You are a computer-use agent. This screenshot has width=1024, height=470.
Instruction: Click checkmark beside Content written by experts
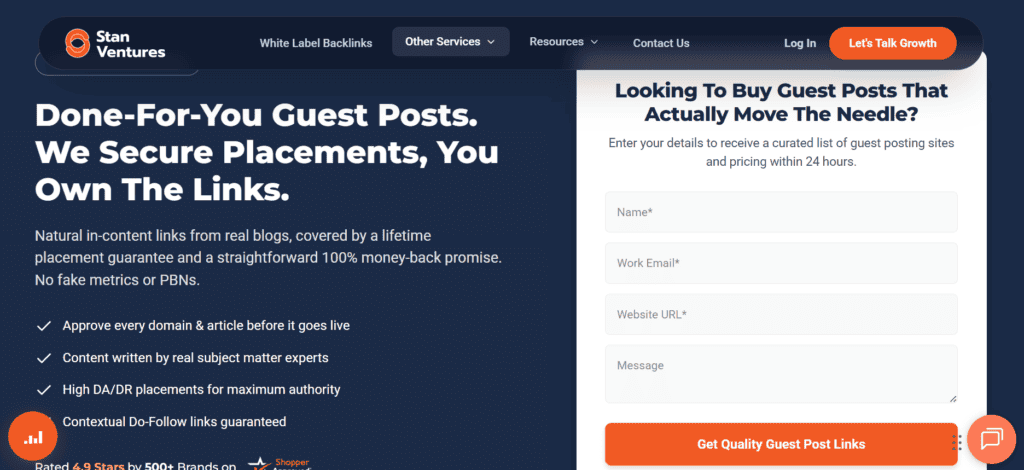pos(44,358)
